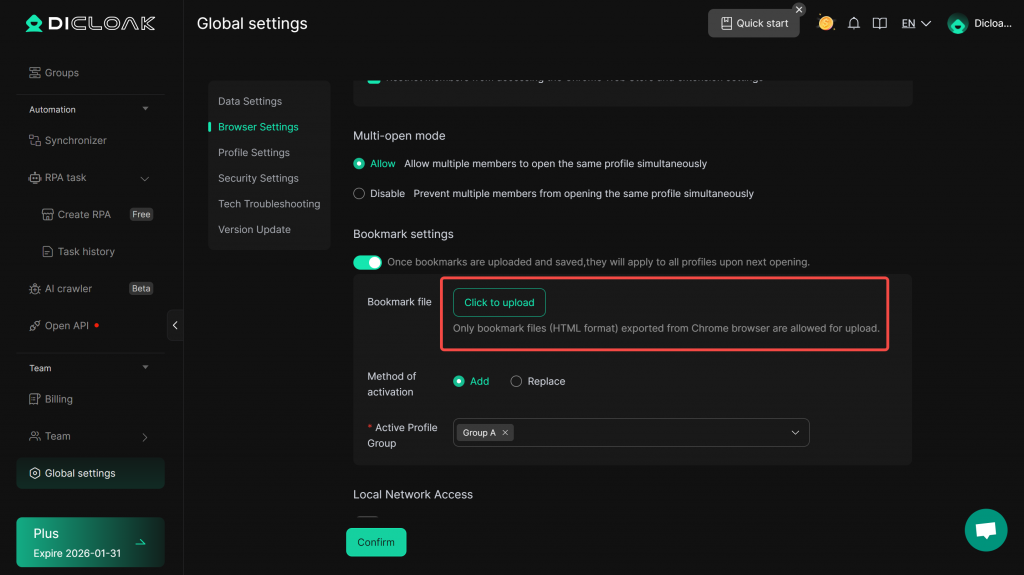Remove the Group A tag
The height and width of the screenshot is (575, 1024).
[x=505, y=433]
